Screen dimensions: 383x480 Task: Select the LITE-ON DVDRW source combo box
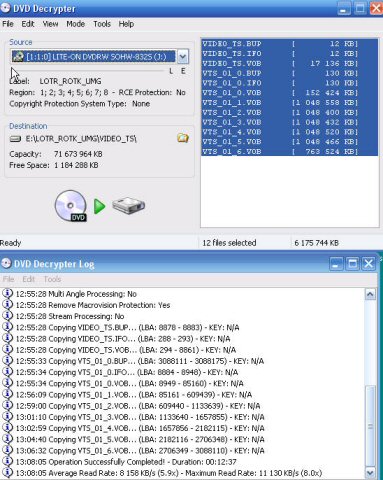coord(99,57)
